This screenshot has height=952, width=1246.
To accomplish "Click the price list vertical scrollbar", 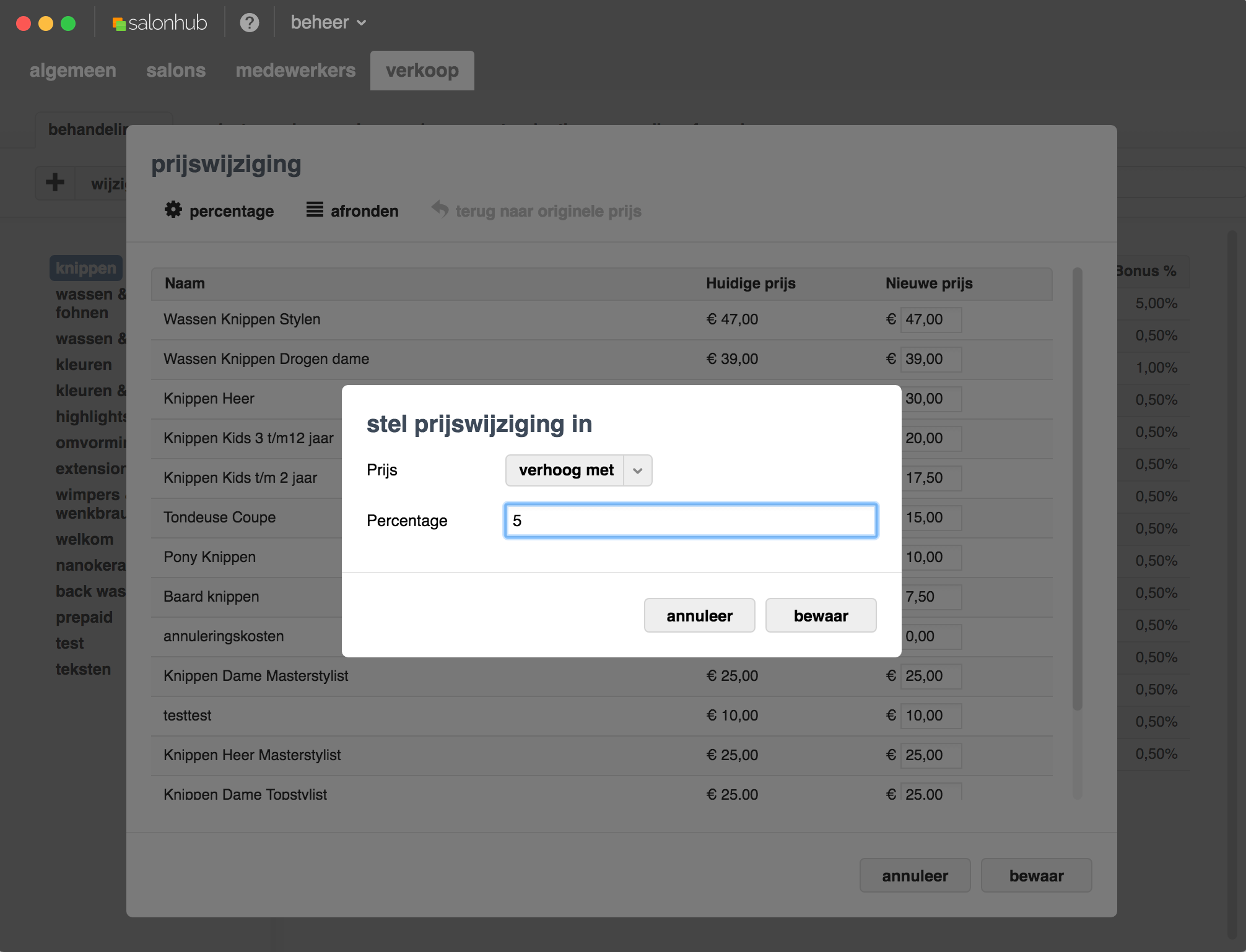I will (1077, 489).
